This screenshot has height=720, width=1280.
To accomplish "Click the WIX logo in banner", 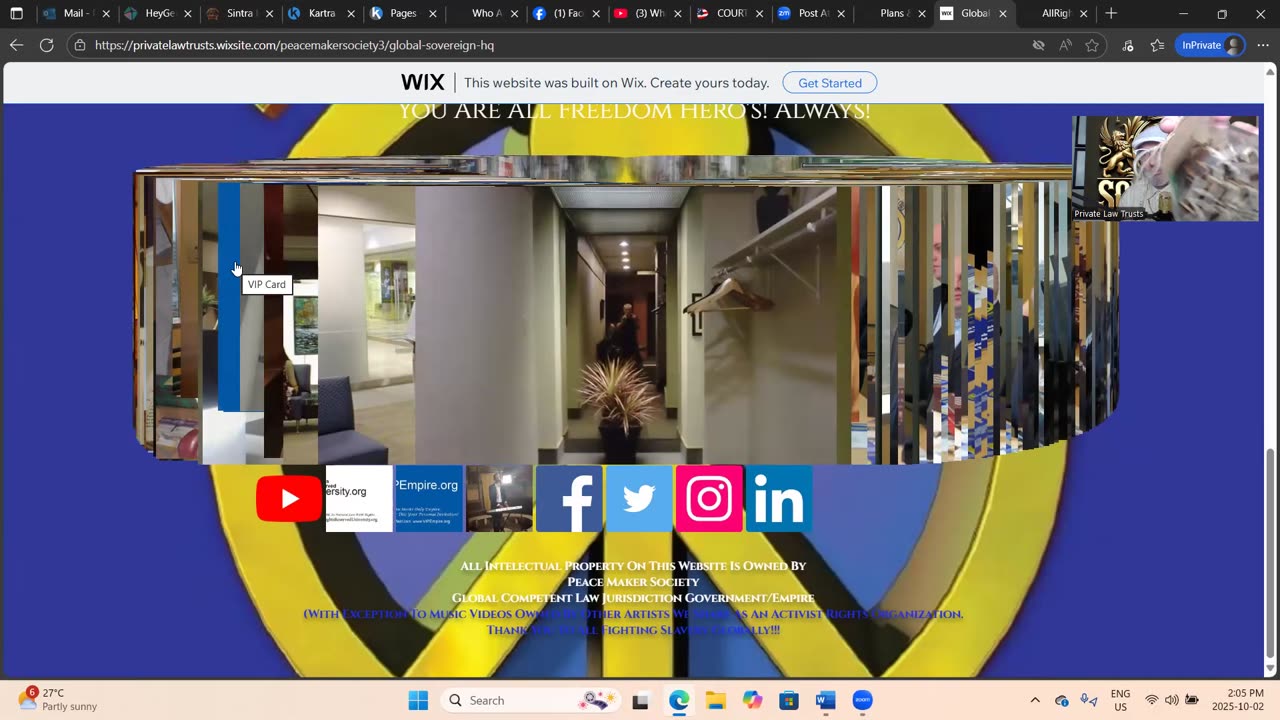I will click(422, 83).
